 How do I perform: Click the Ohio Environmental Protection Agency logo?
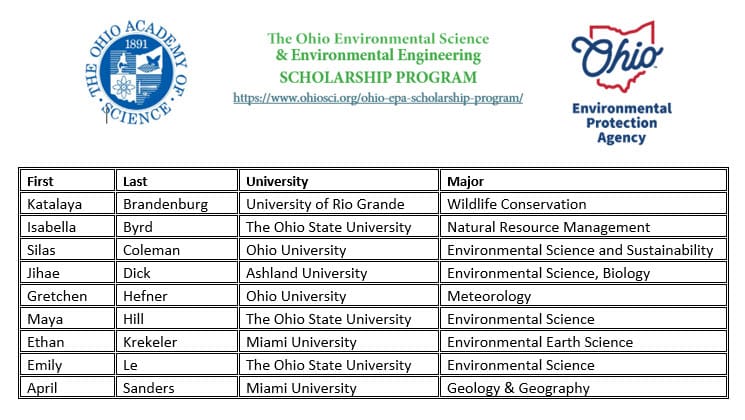[x=620, y=83]
